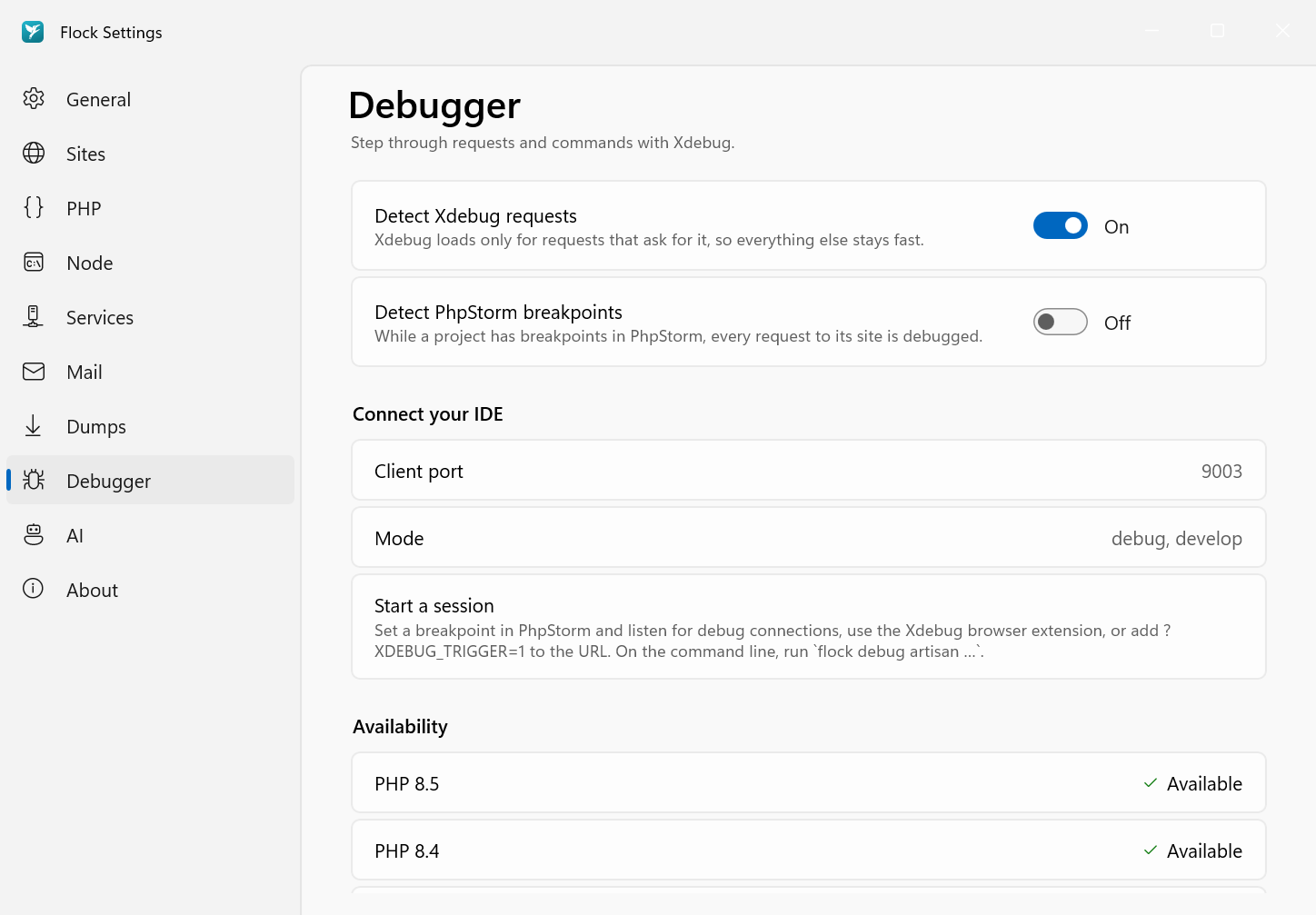Switch to the PHP settings
1316x915 pixels.
click(x=150, y=207)
